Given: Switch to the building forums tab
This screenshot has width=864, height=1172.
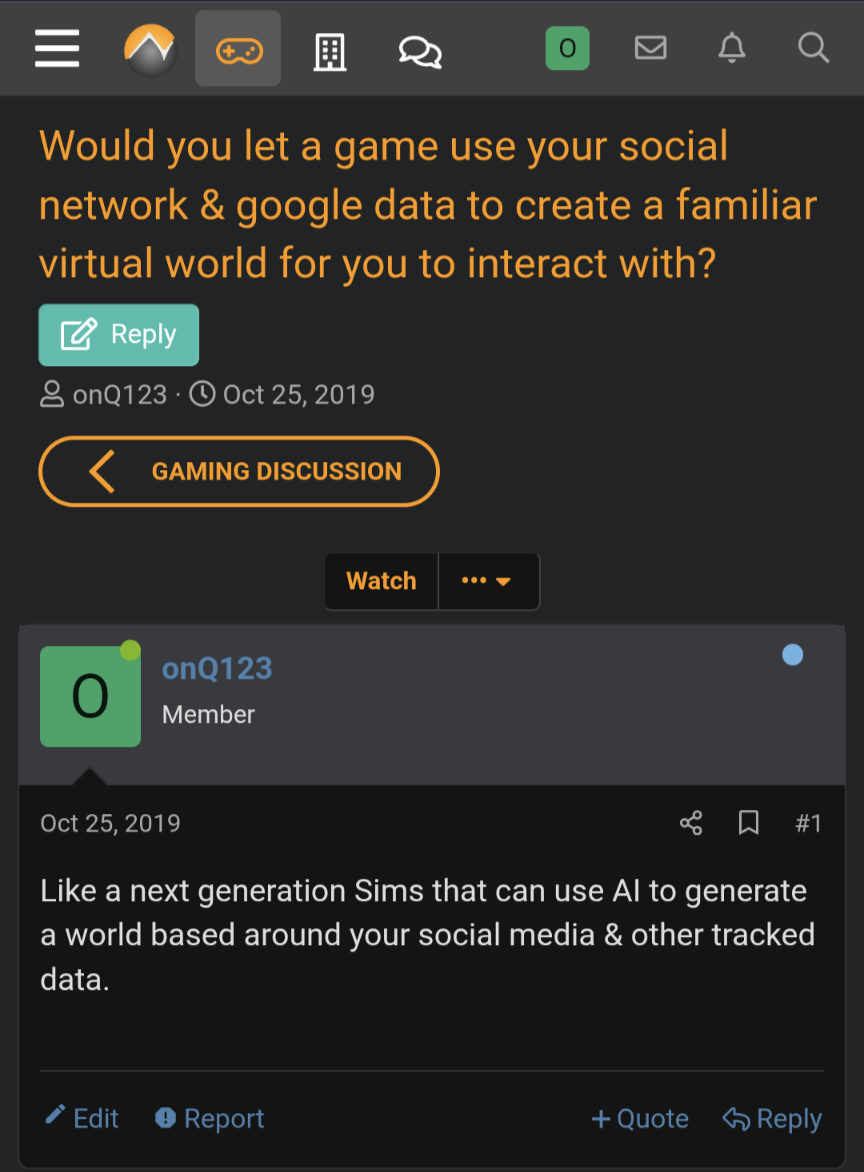Looking at the screenshot, I should (x=330, y=48).
